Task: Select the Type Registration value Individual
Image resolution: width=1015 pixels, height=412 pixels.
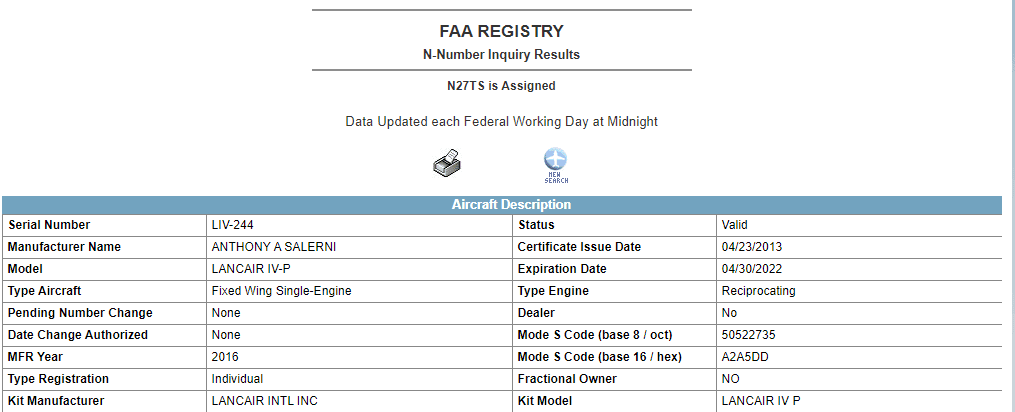Action: [x=238, y=379]
